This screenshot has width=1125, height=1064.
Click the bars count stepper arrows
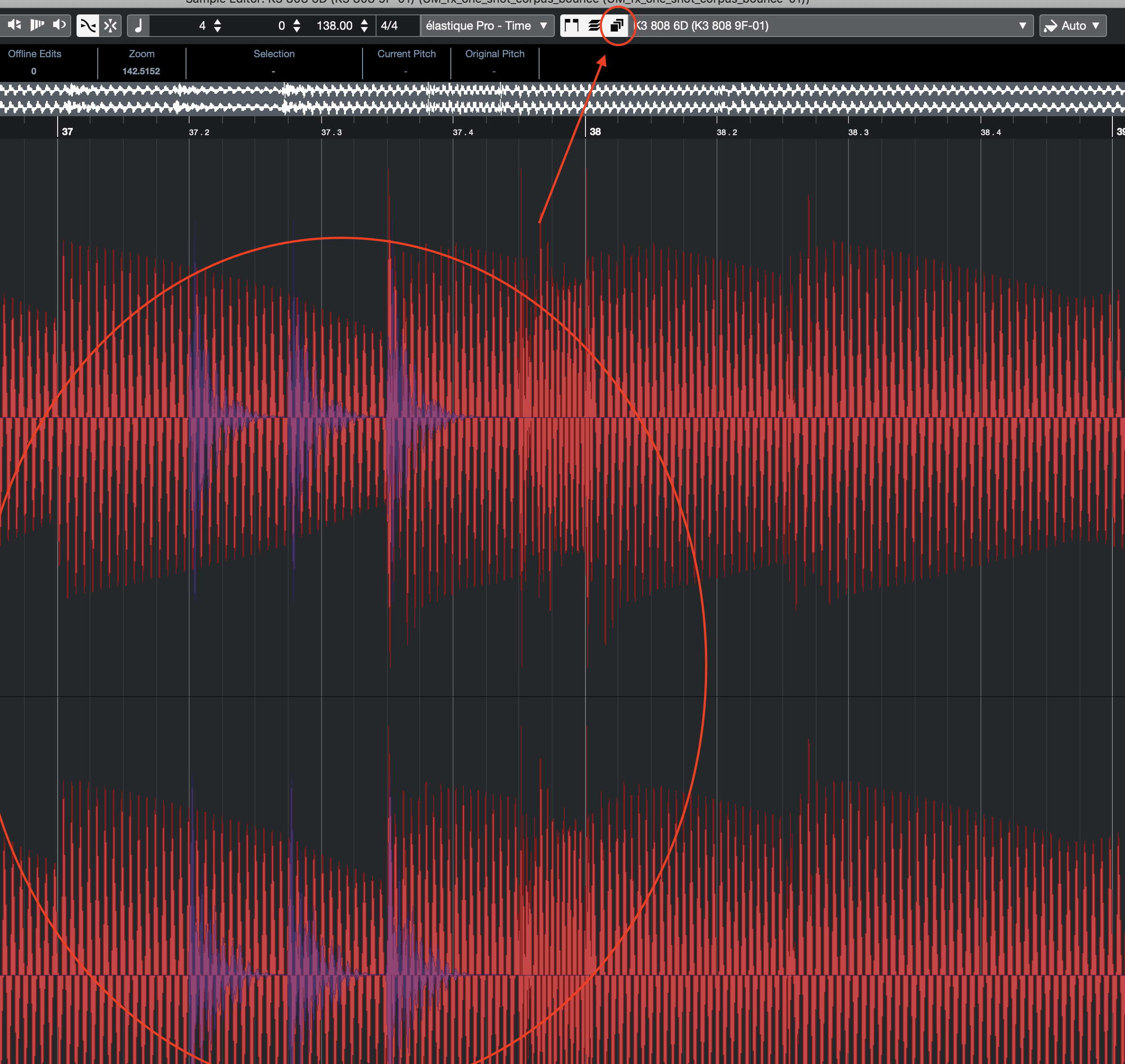pyautogui.click(x=218, y=26)
